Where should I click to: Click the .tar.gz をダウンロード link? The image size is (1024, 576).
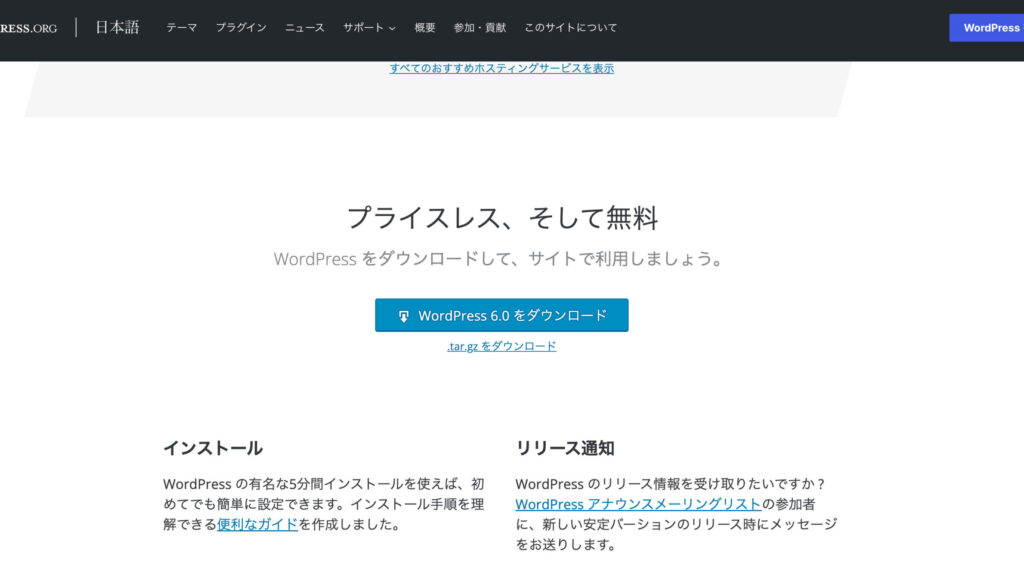(x=501, y=346)
